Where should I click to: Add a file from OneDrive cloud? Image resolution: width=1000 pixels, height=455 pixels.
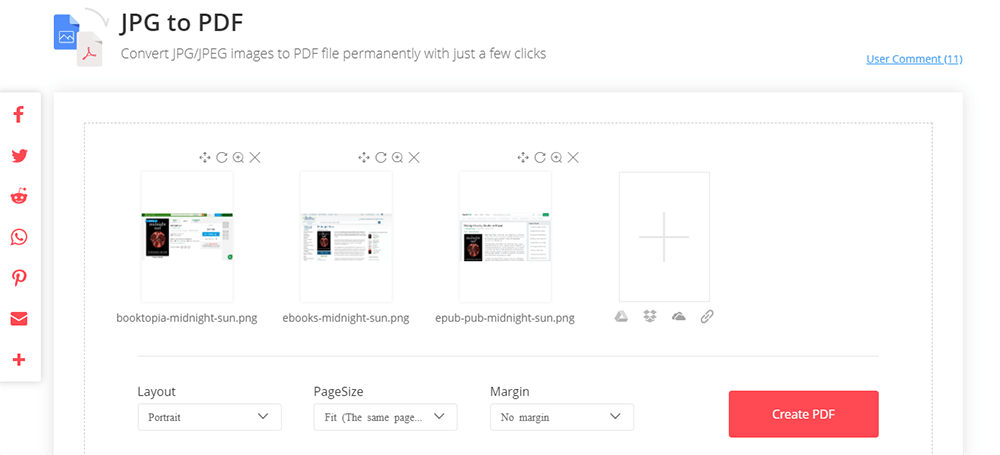[x=679, y=316]
